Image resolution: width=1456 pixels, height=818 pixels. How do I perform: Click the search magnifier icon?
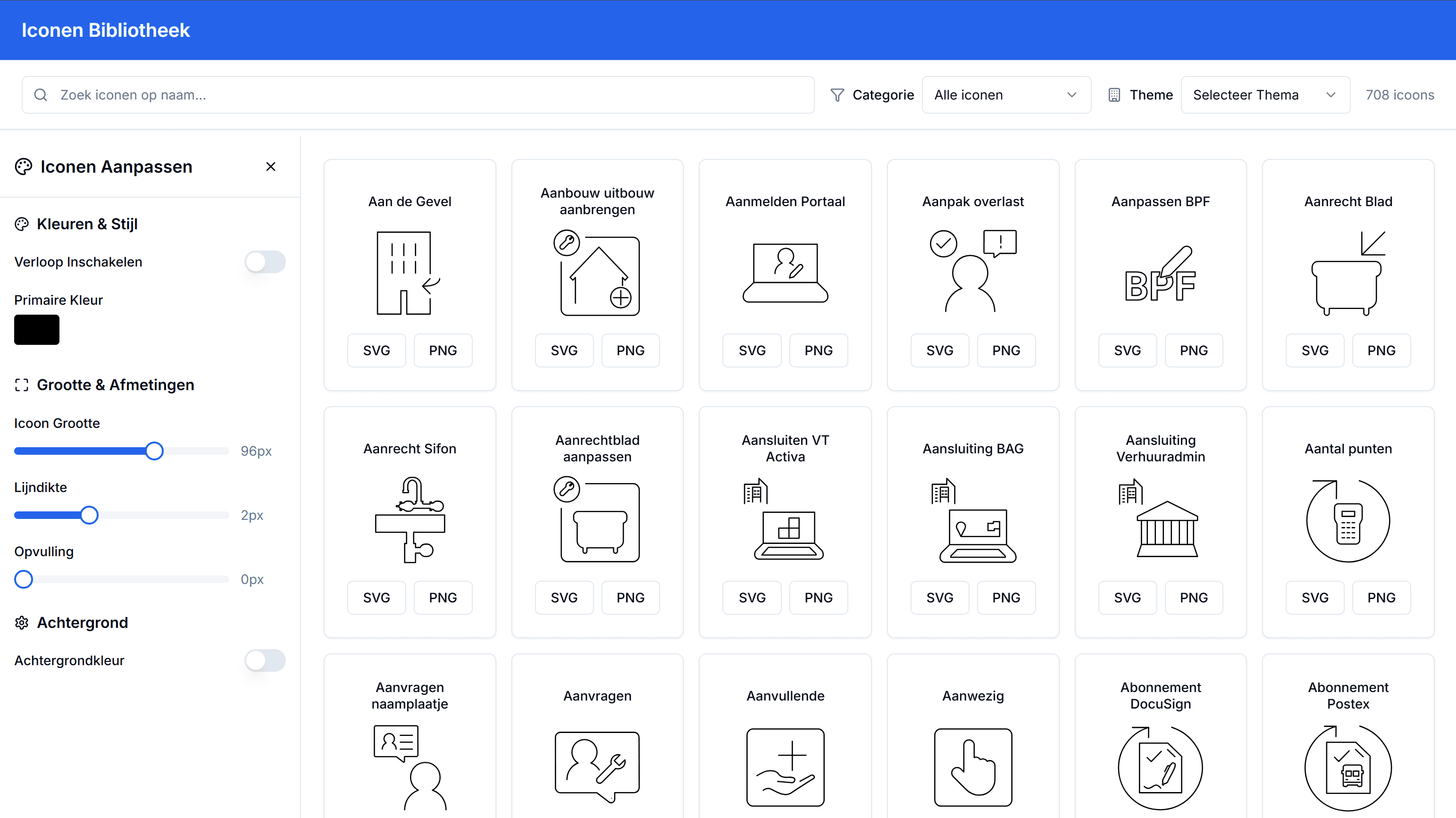coord(40,94)
